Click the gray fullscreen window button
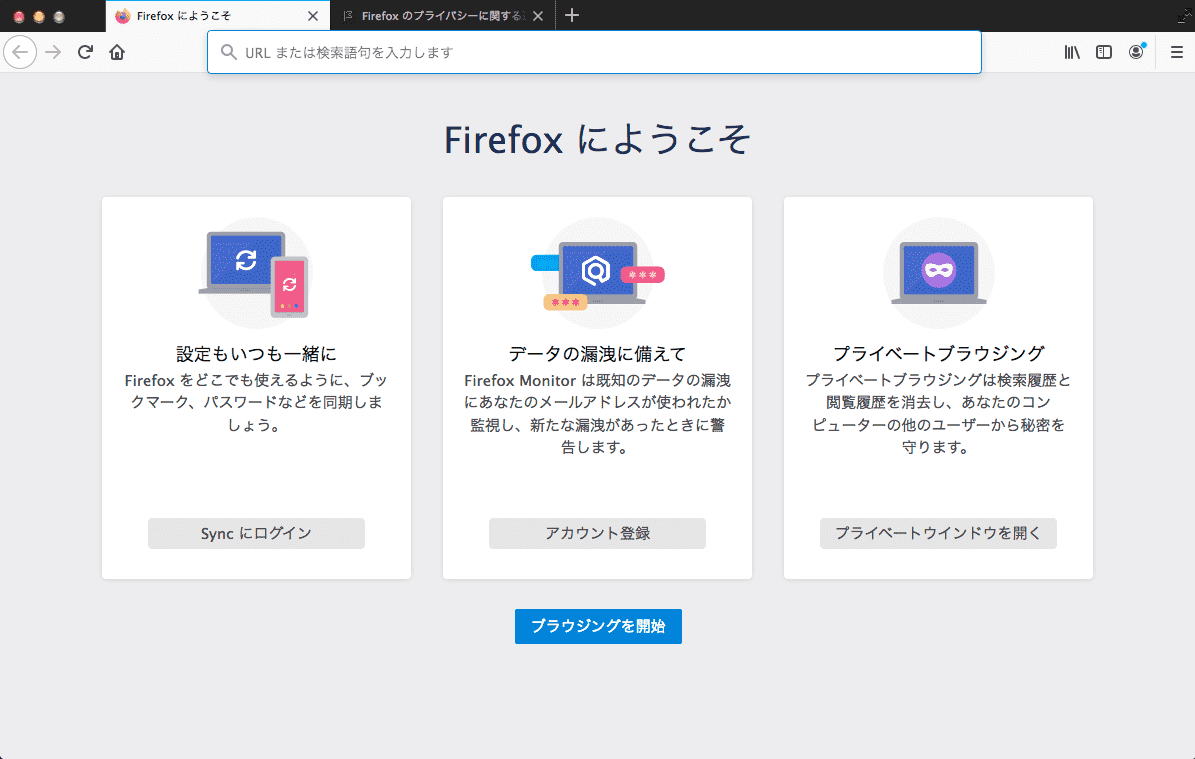 59,16
